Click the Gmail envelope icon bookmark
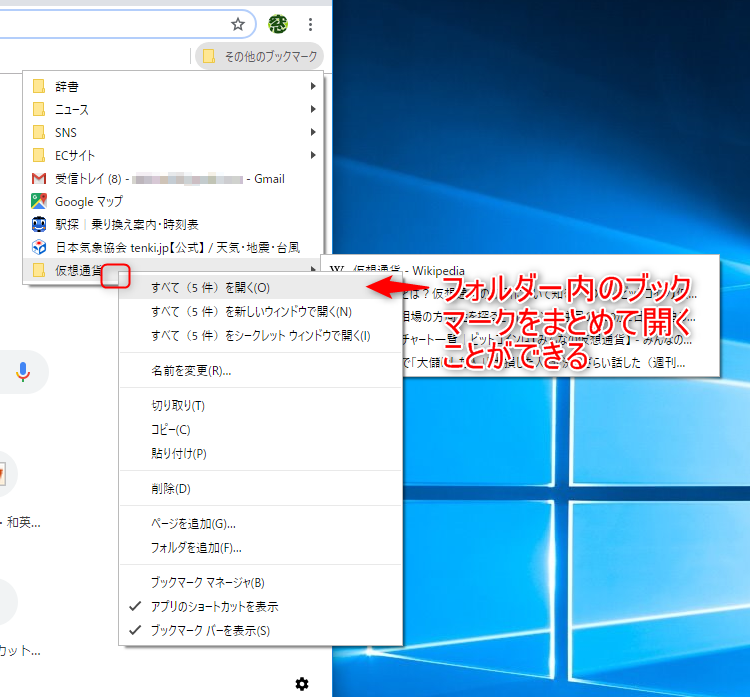 point(39,178)
